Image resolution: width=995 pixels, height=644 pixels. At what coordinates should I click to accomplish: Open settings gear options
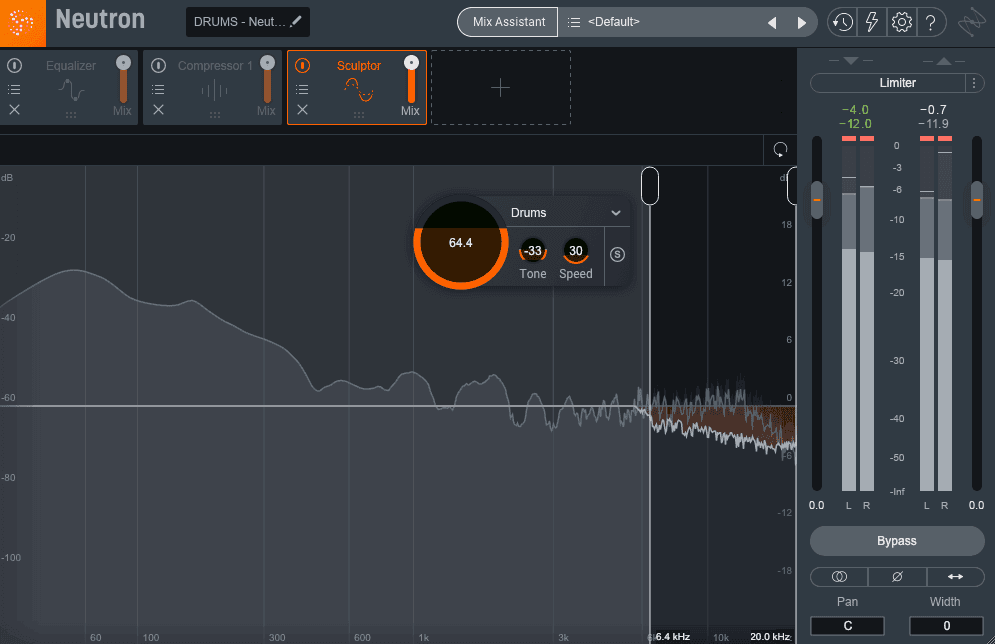902,23
